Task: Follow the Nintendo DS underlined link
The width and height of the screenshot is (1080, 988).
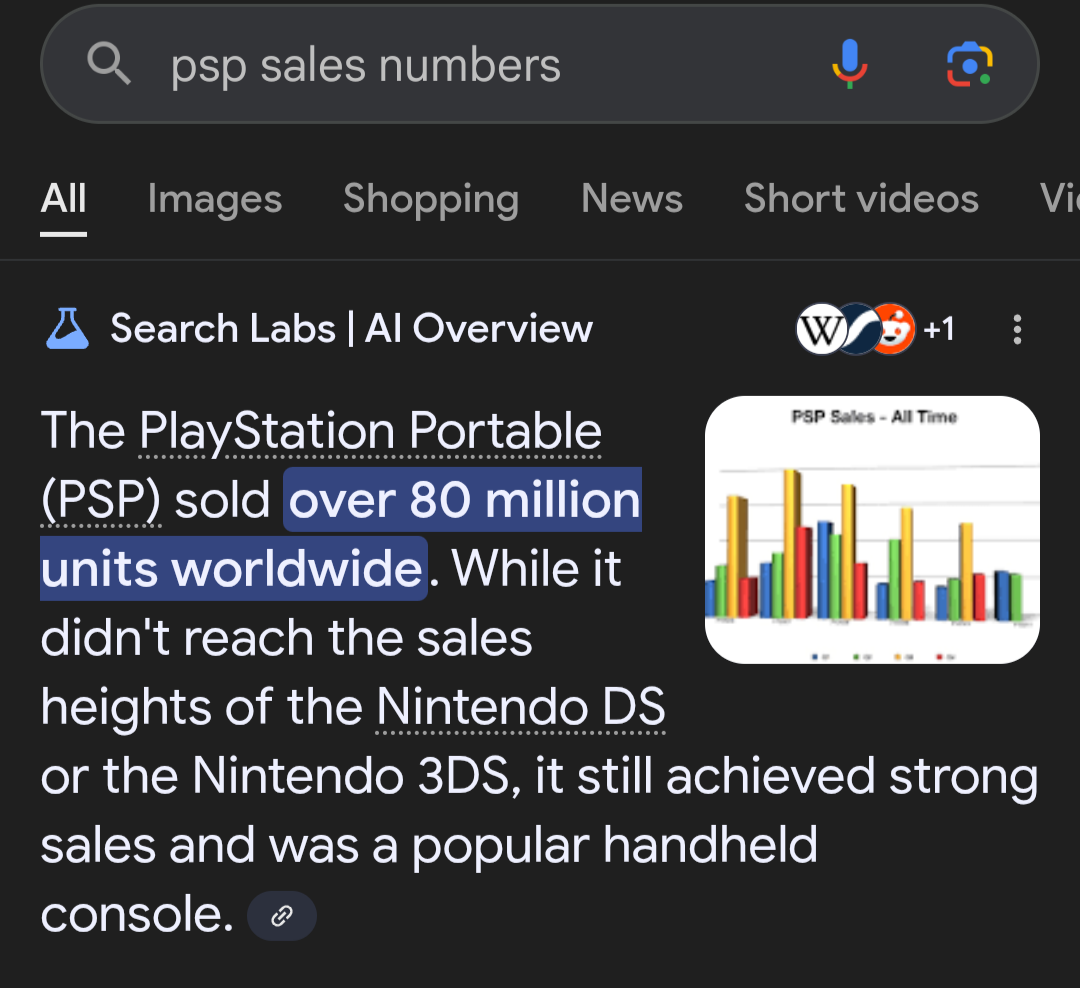Action: pyautogui.click(x=521, y=707)
